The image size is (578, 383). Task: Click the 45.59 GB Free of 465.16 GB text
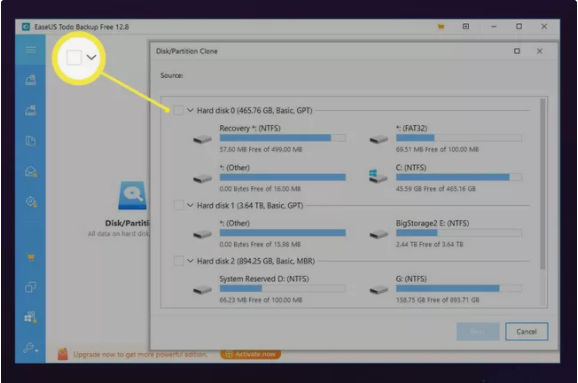436,189
